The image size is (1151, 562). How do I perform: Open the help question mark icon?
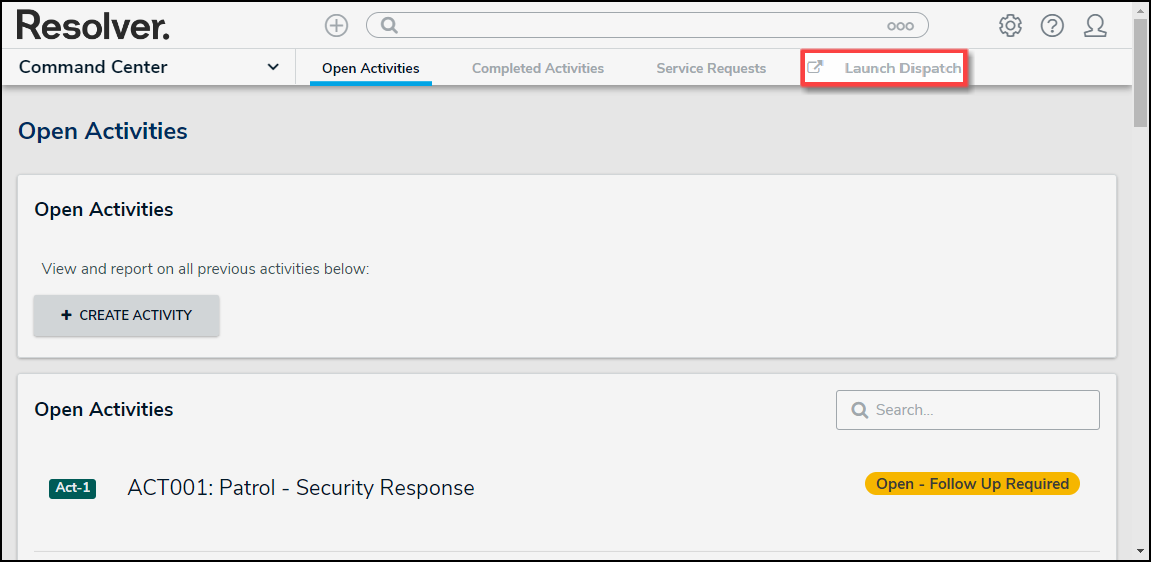[1052, 26]
